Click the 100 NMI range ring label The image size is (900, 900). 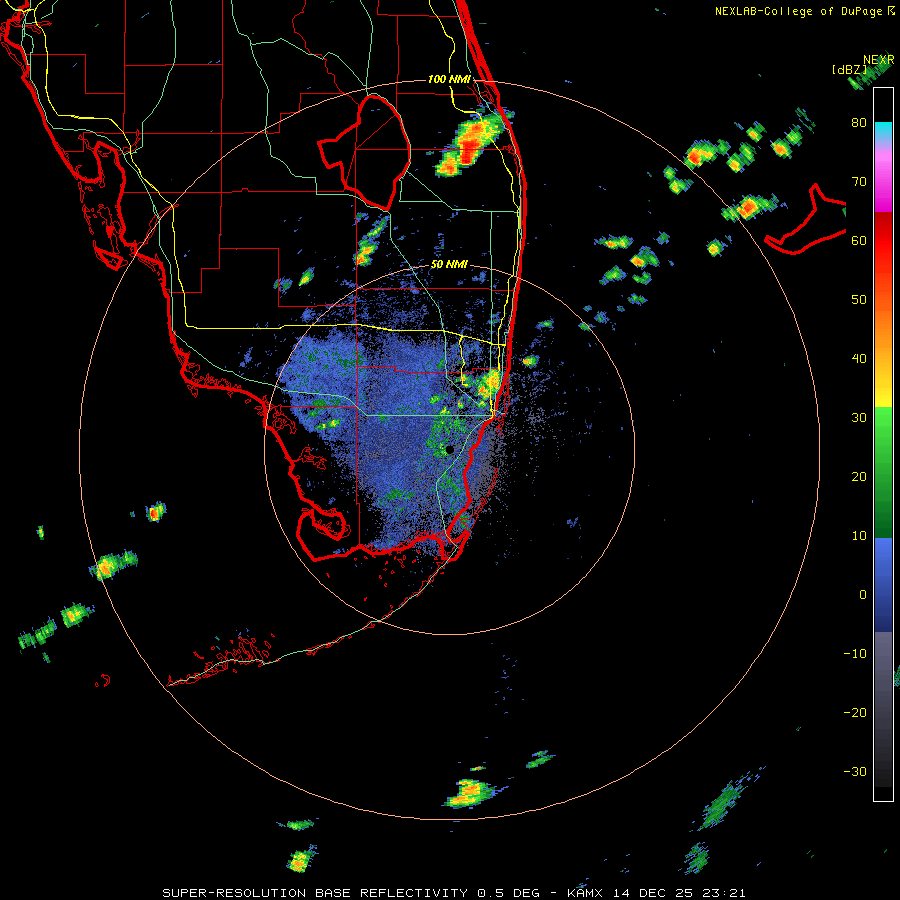tap(449, 79)
